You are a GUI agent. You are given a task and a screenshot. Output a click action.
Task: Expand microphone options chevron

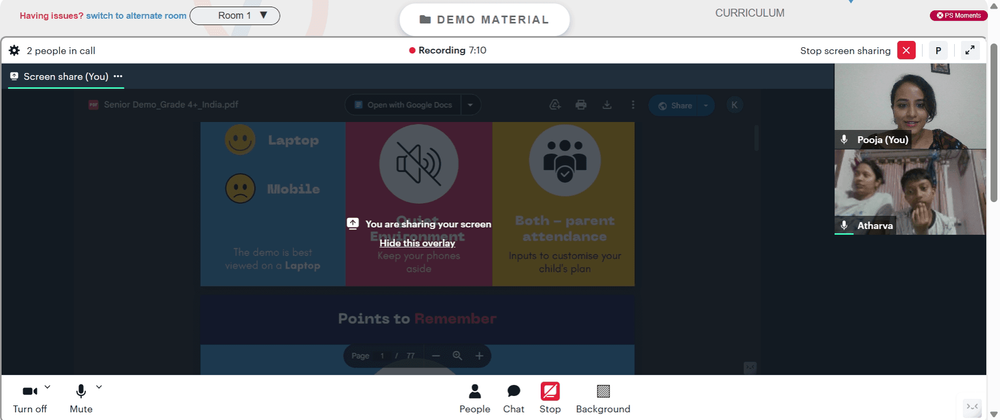[98, 387]
